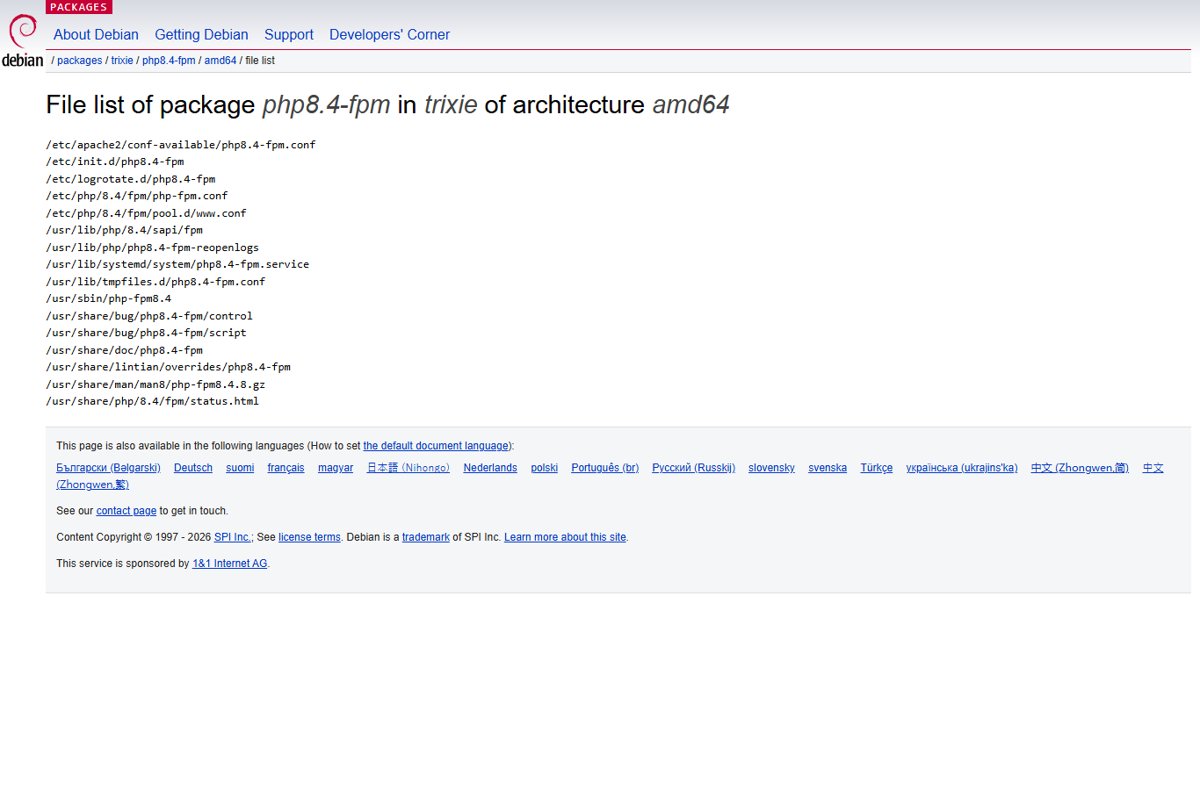
Task: Go to Getting Debian
Action: tap(202, 35)
